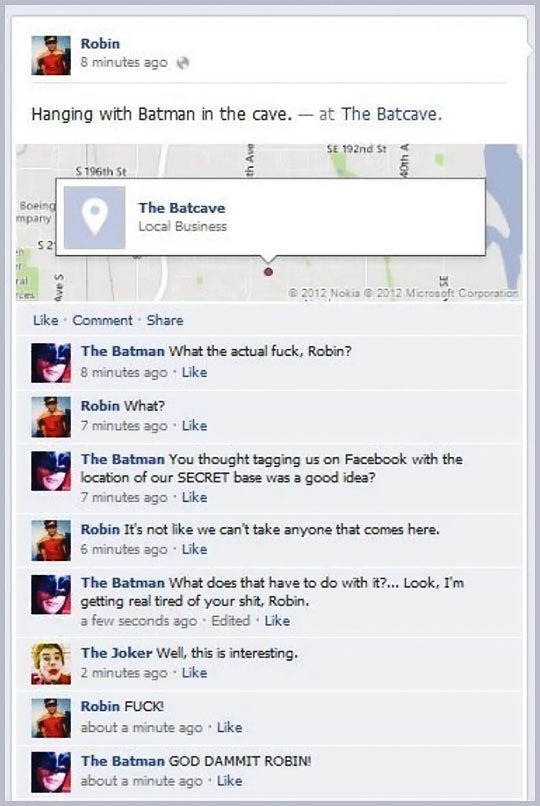
Task: Click Comment under the post
Action: tap(102, 320)
